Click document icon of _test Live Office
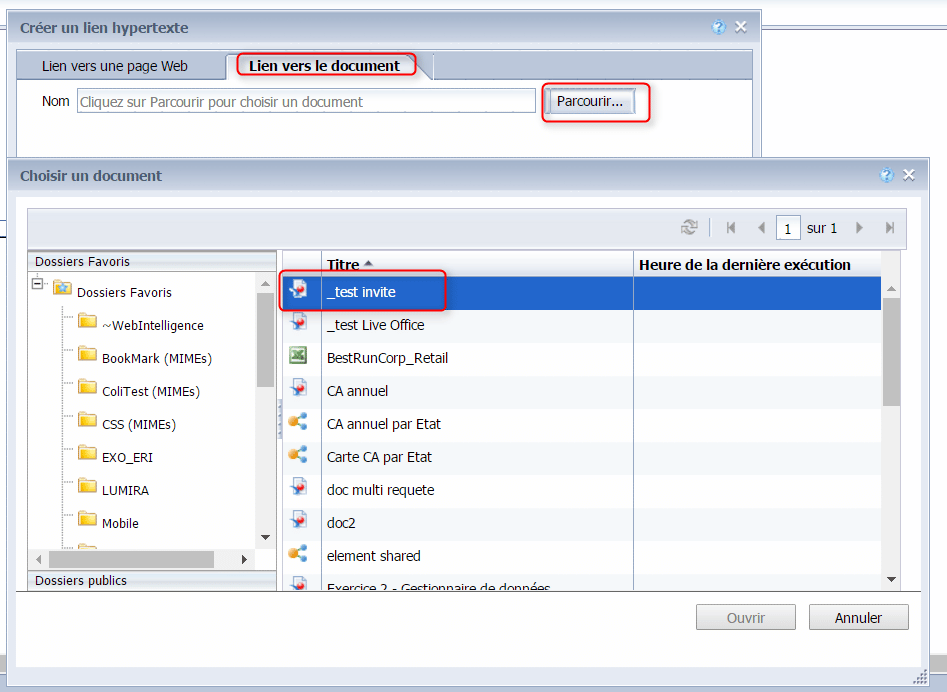Viewport: 947px width, 692px height. coord(298,322)
